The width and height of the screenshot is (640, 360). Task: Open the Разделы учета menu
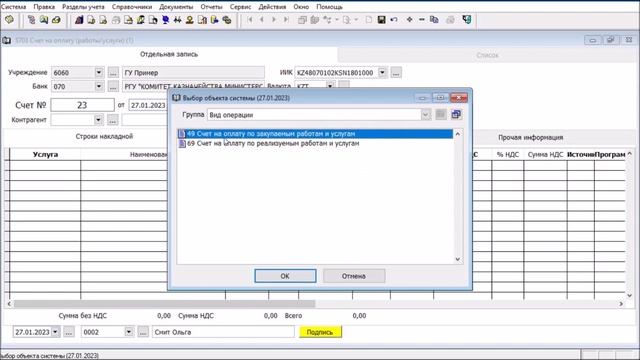(x=83, y=7)
